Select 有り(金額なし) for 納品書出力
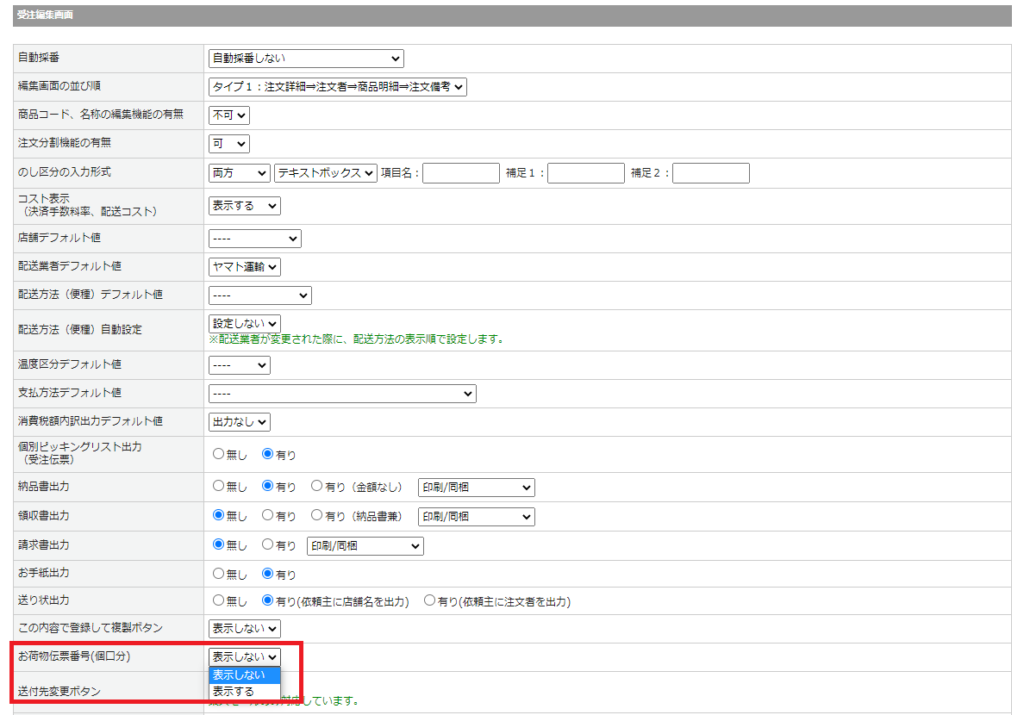The image size is (1024, 715). coord(317,486)
